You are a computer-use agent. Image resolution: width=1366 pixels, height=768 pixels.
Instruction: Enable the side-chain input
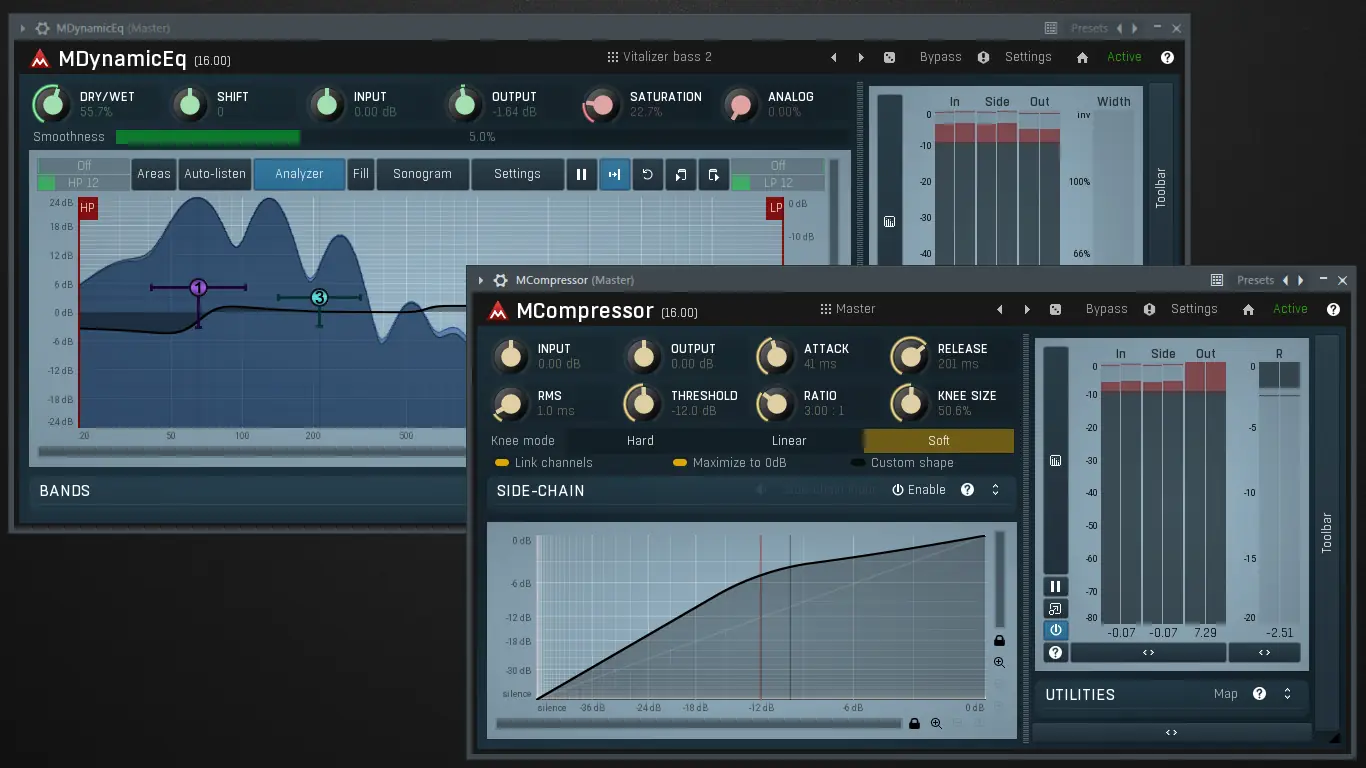point(919,490)
